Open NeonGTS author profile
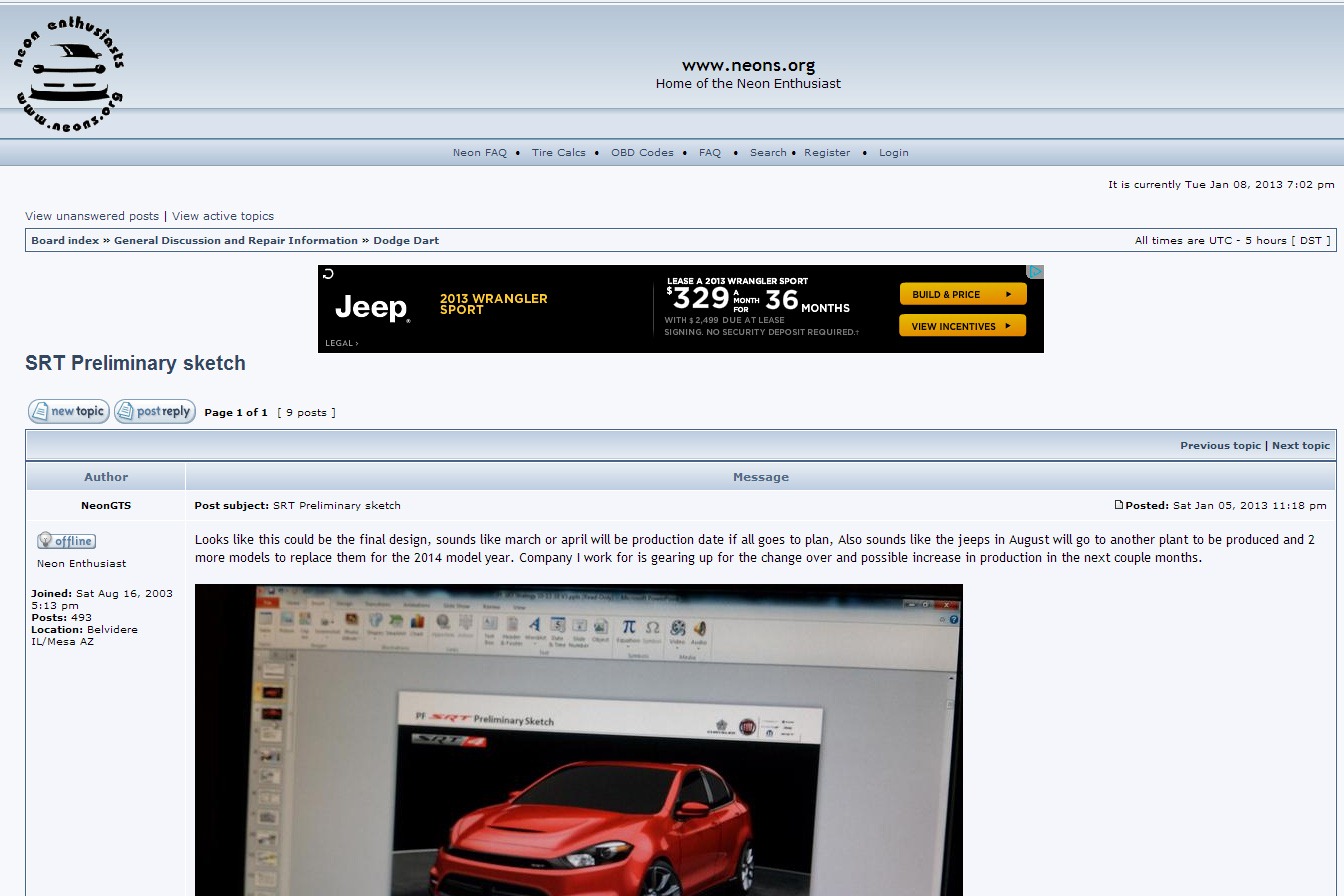 [x=106, y=506]
